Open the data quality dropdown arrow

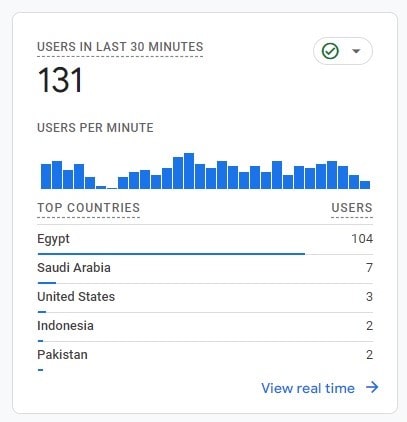356,51
